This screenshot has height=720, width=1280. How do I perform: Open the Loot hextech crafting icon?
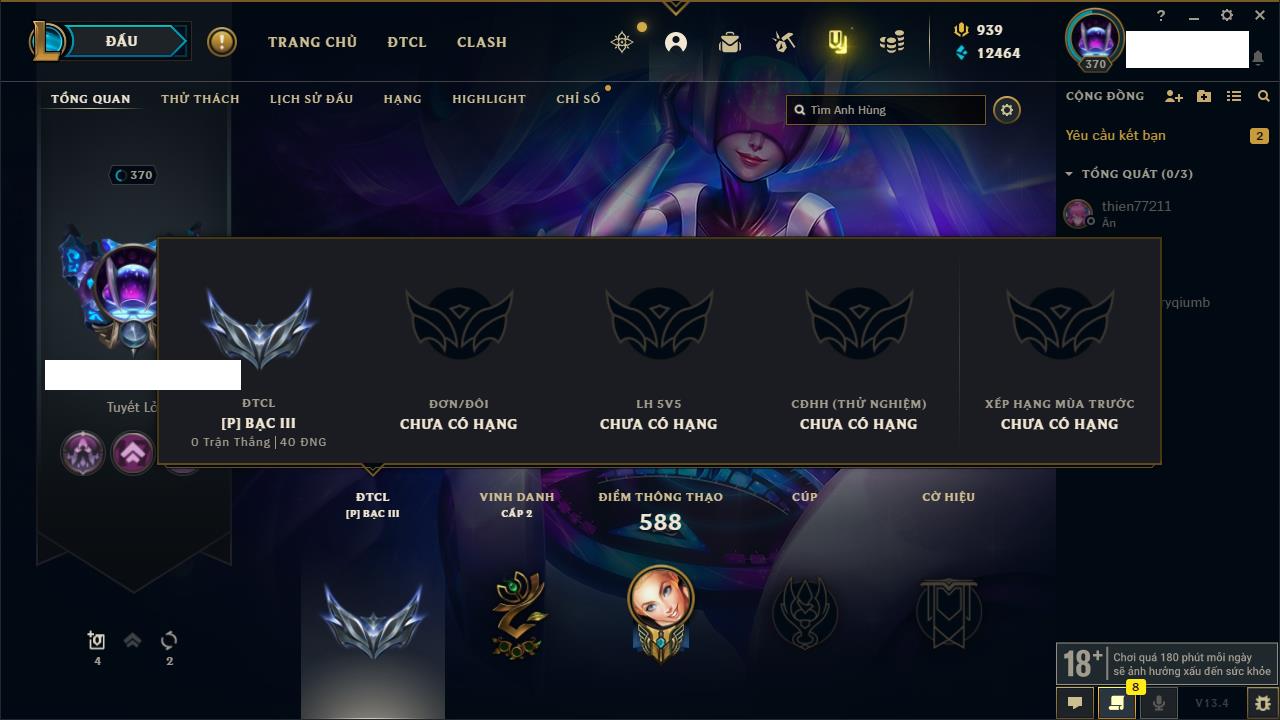click(x=784, y=42)
